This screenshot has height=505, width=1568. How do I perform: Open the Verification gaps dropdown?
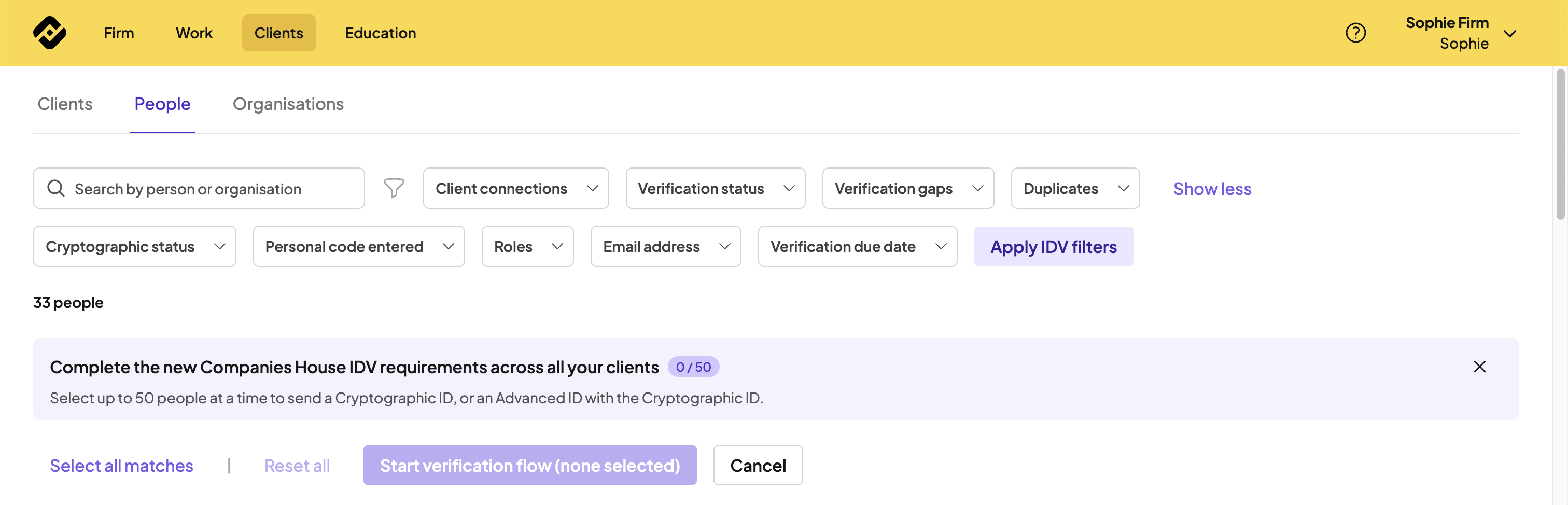[x=907, y=189]
